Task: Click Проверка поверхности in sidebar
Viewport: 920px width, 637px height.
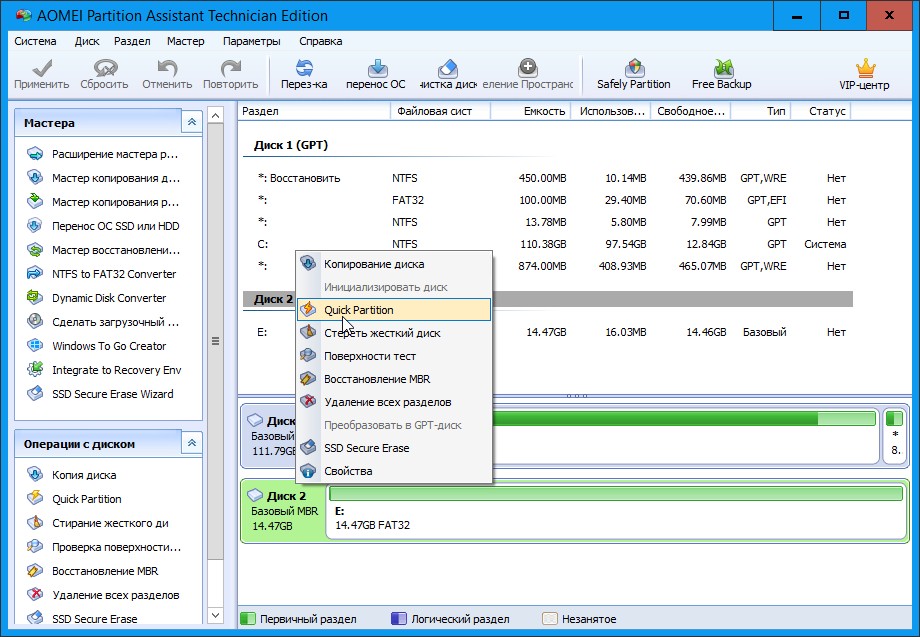Action: coord(104,547)
